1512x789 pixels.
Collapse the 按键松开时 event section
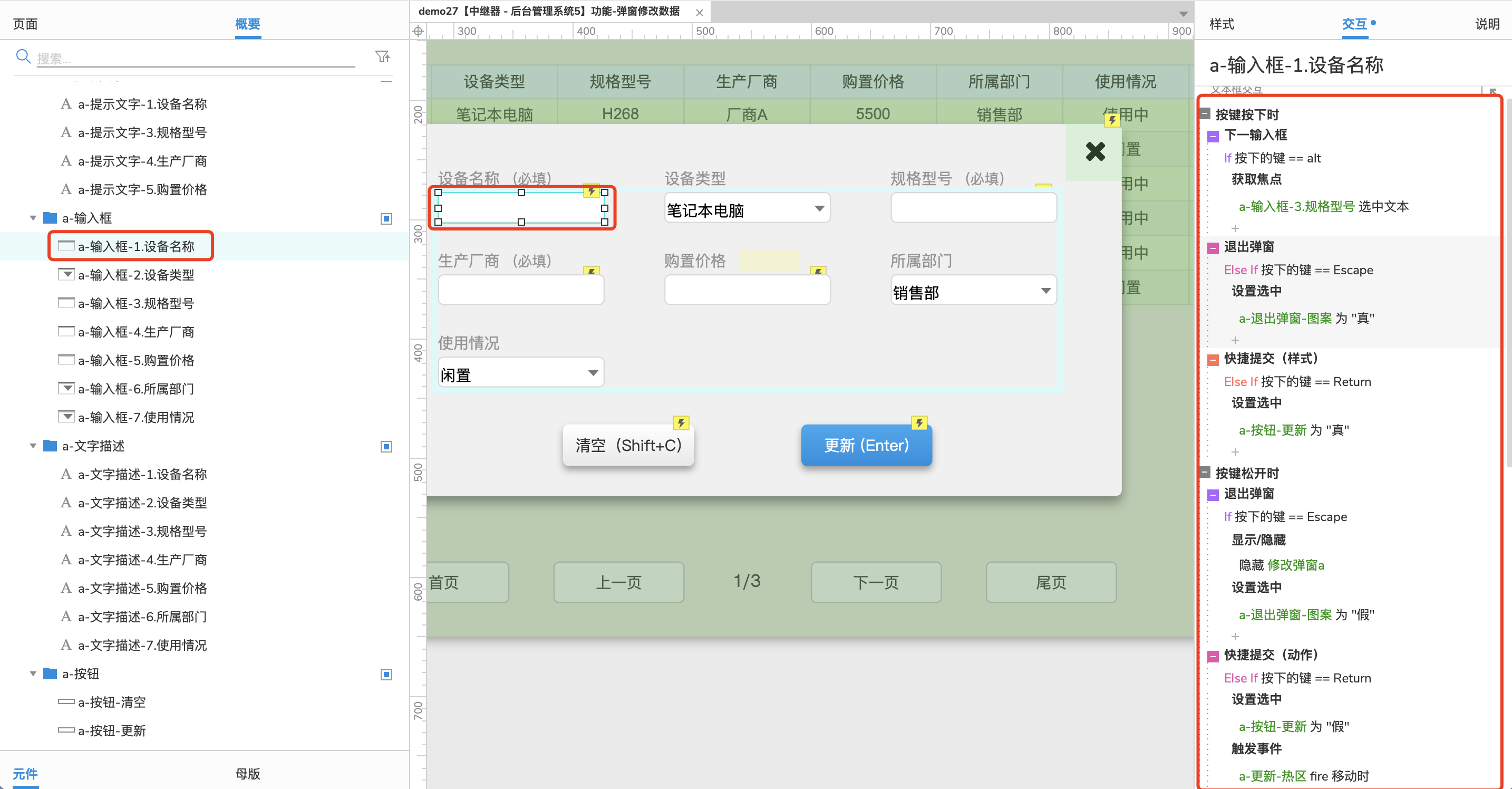pos(1205,472)
